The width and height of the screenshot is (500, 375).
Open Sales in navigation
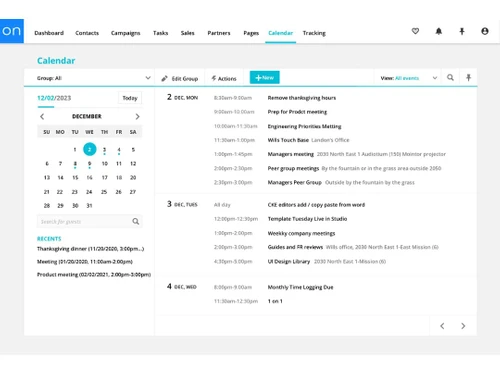[x=187, y=33]
